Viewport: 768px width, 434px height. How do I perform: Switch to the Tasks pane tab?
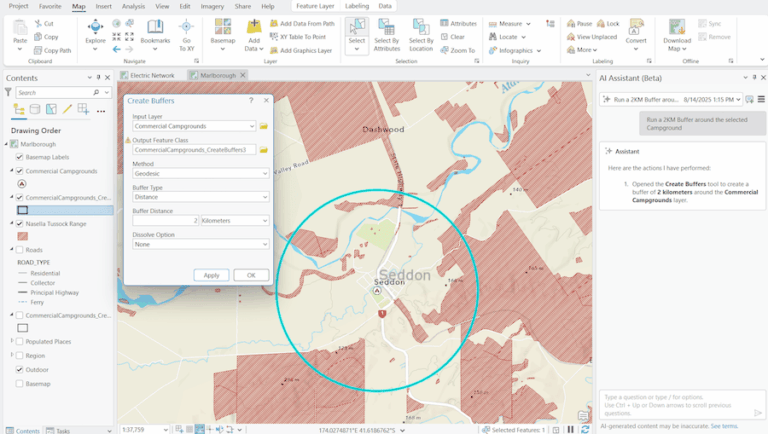(58, 431)
